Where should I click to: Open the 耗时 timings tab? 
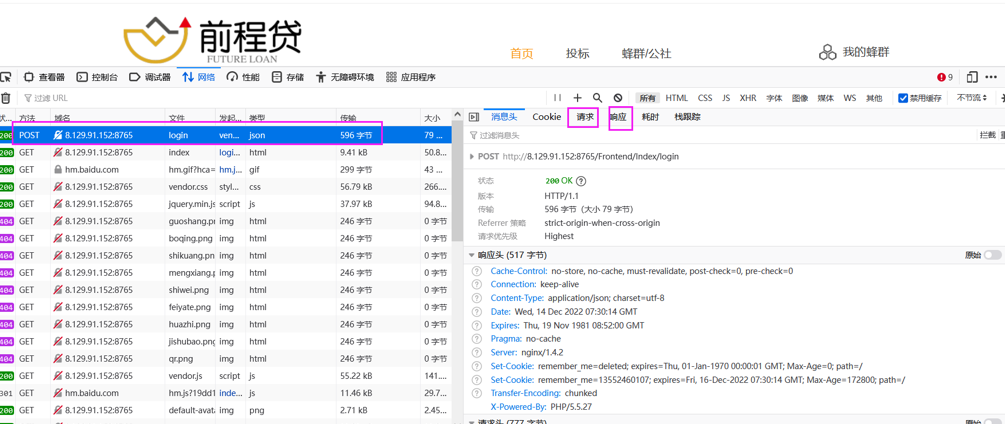click(x=650, y=117)
